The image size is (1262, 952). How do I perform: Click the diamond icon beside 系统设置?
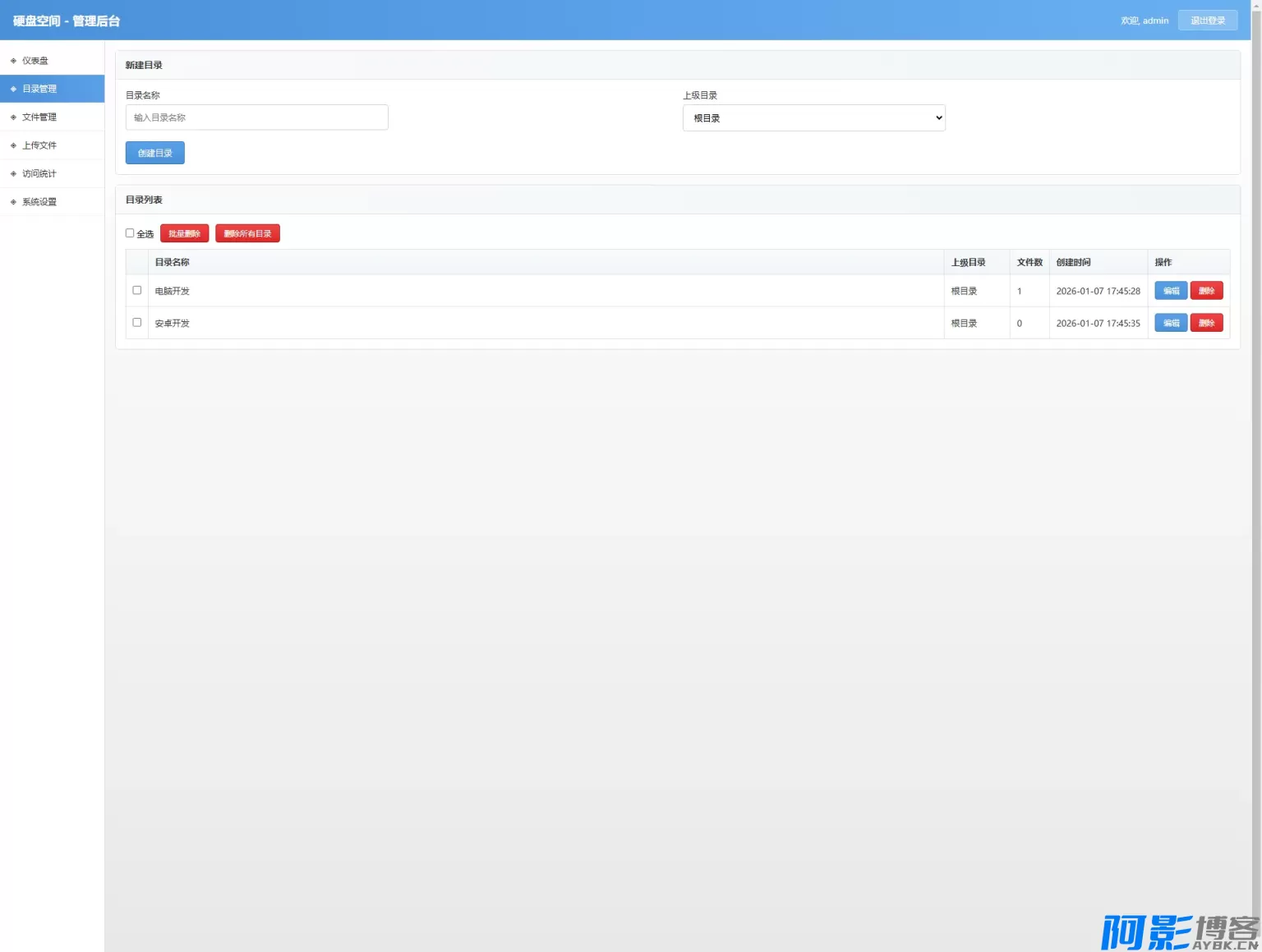tap(13, 202)
